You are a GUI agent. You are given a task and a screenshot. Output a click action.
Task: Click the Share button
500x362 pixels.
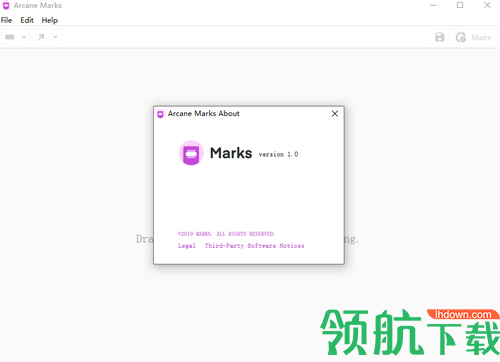474,37
